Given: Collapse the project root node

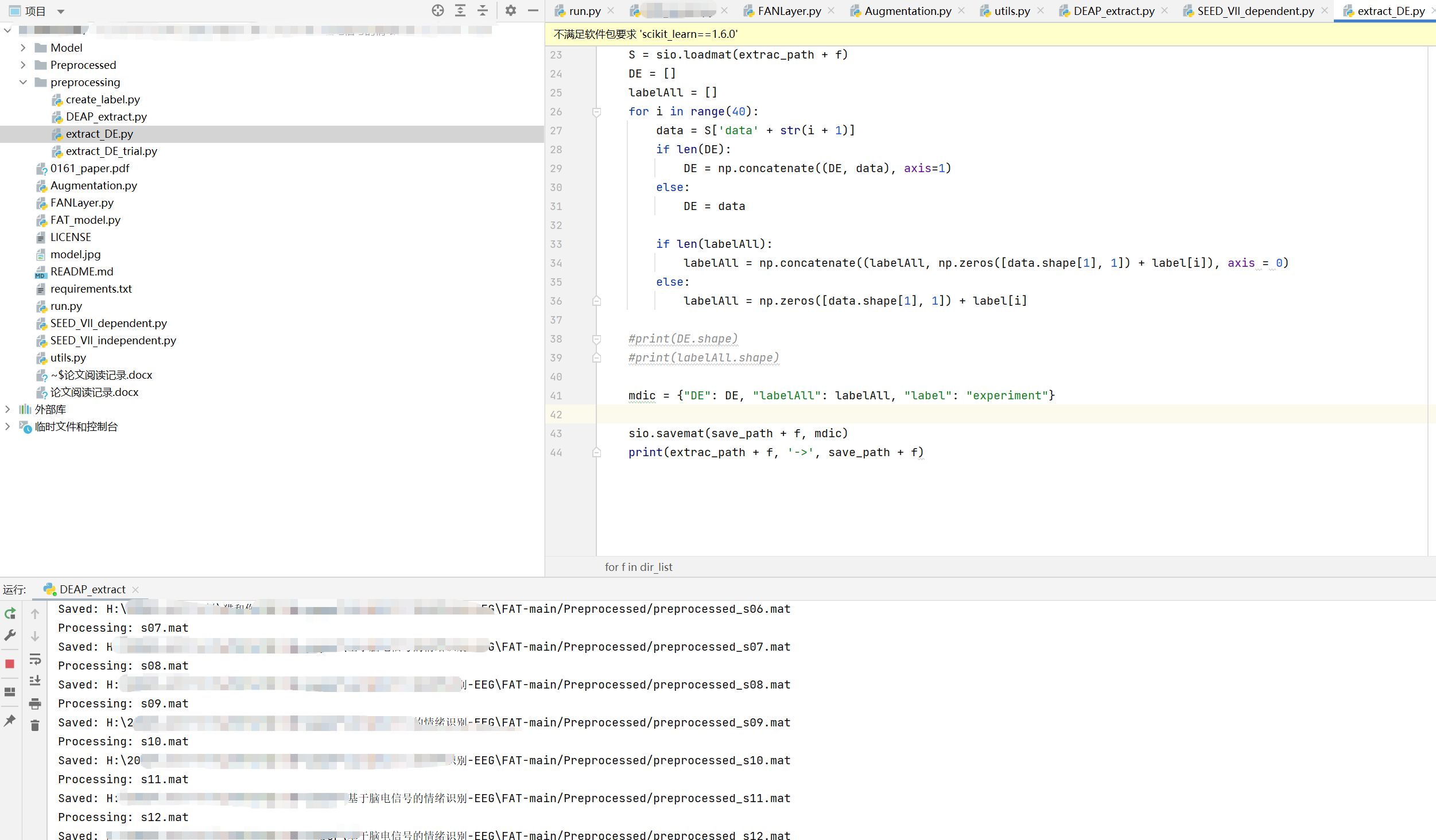Looking at the screenshot, I should 7,30.
